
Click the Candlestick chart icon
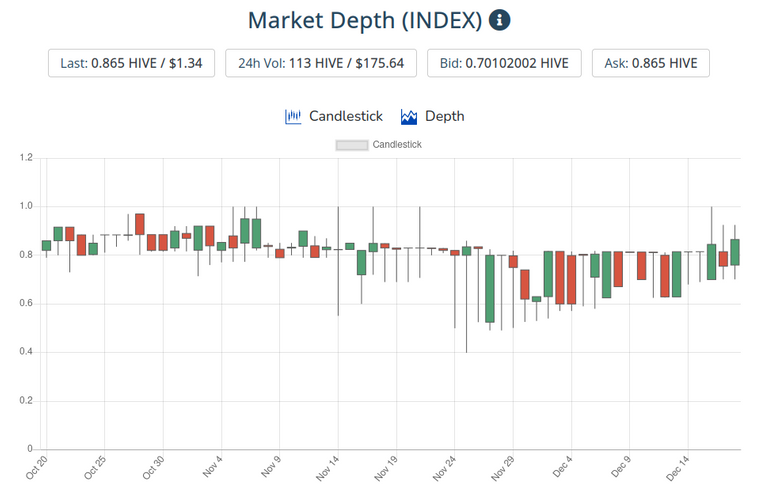point(293,117)
